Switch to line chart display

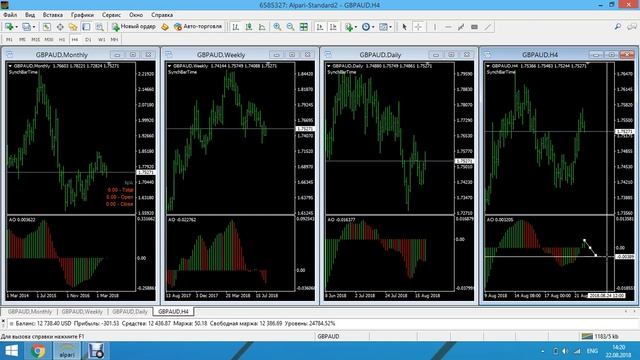click(262, 27)
